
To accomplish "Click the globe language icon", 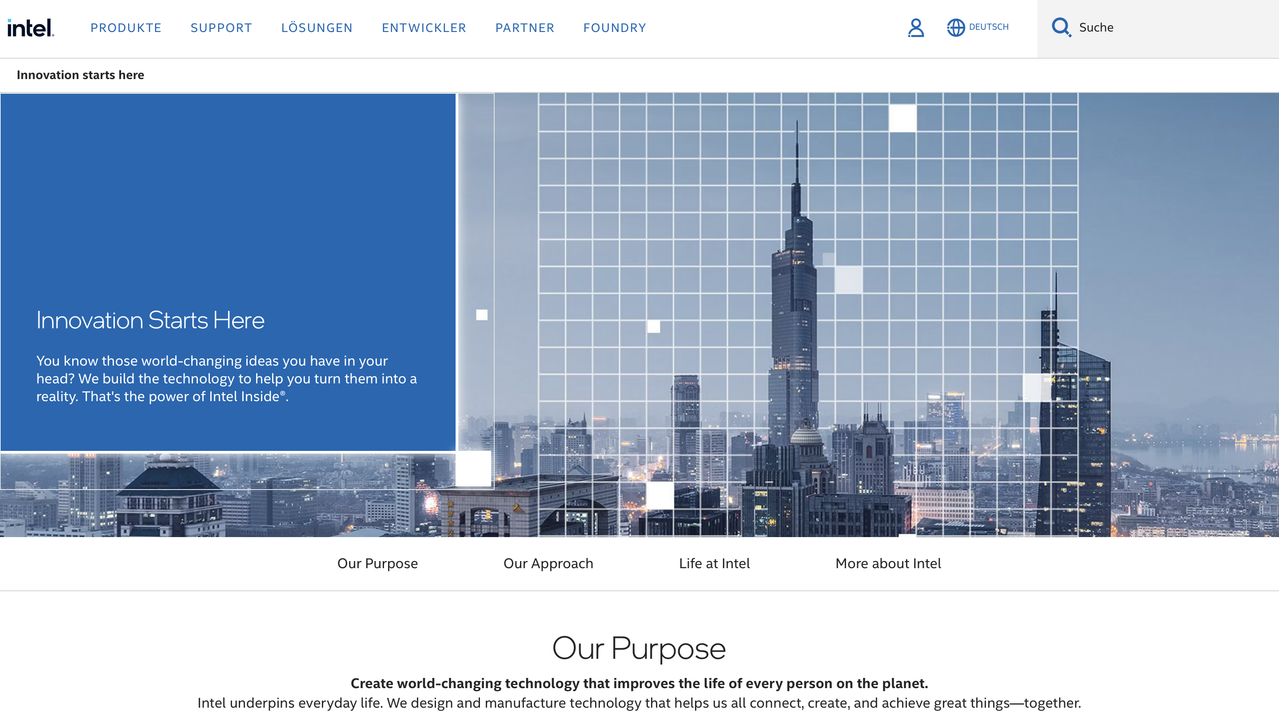I will pos(956,28).
